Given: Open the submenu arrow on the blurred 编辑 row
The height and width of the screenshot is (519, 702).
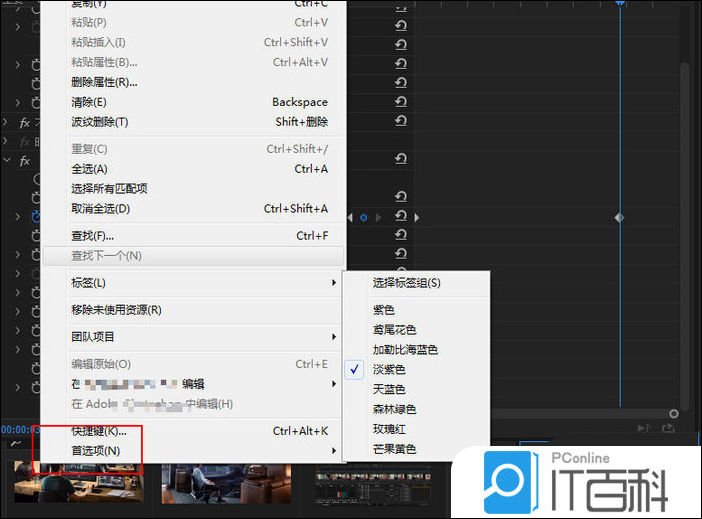Looking at the screenshot, I should 334,384.
